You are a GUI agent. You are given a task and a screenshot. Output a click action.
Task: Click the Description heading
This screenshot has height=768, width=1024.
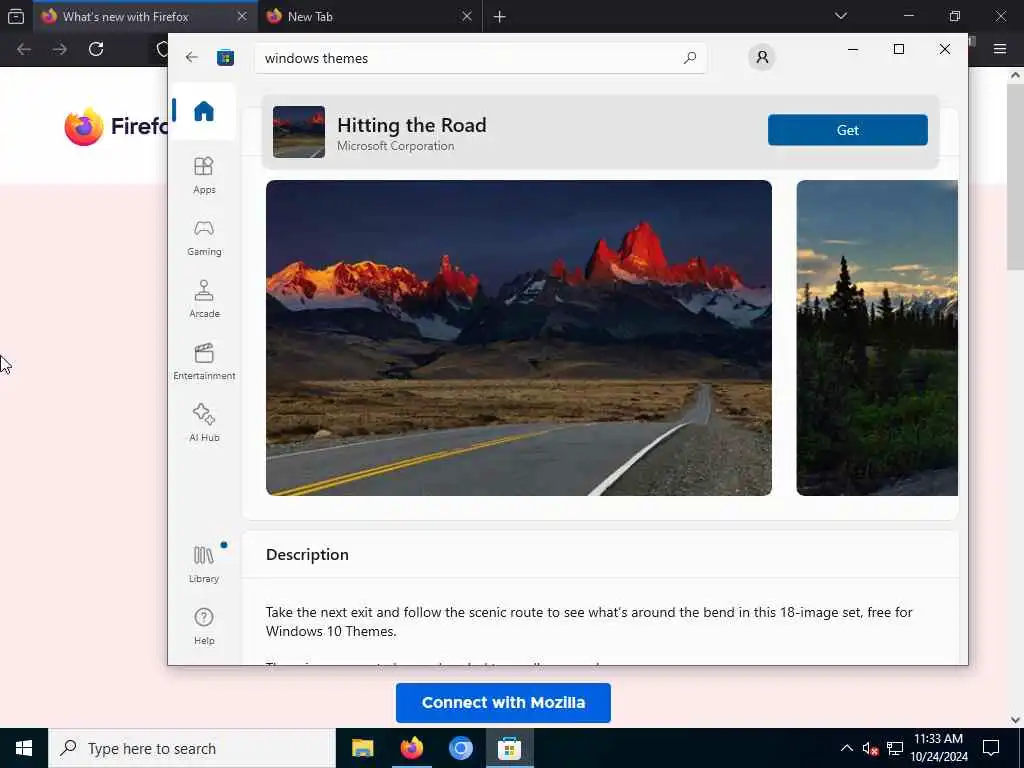coord(307,554)
